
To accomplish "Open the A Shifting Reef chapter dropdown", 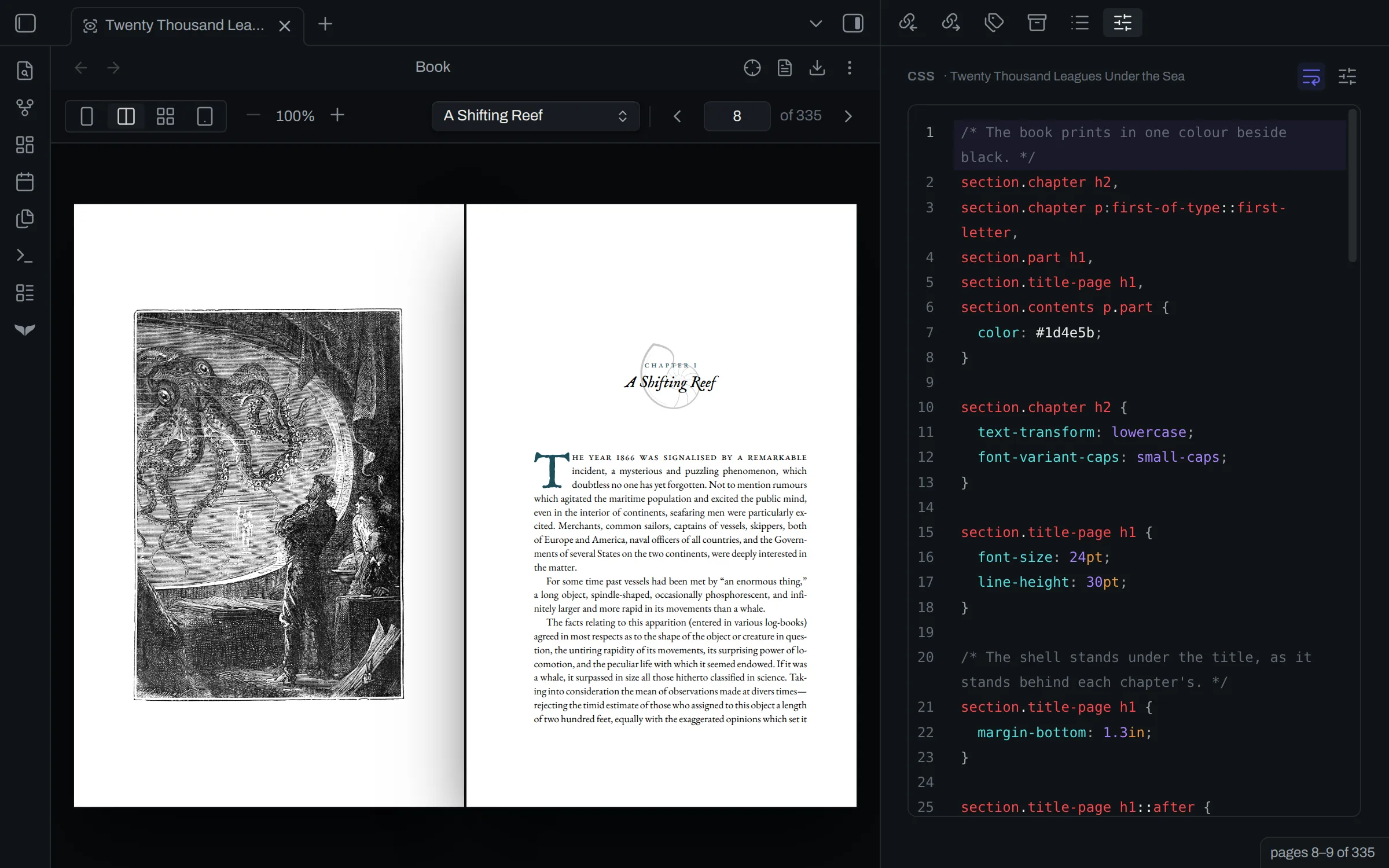I will coord(535,116).
